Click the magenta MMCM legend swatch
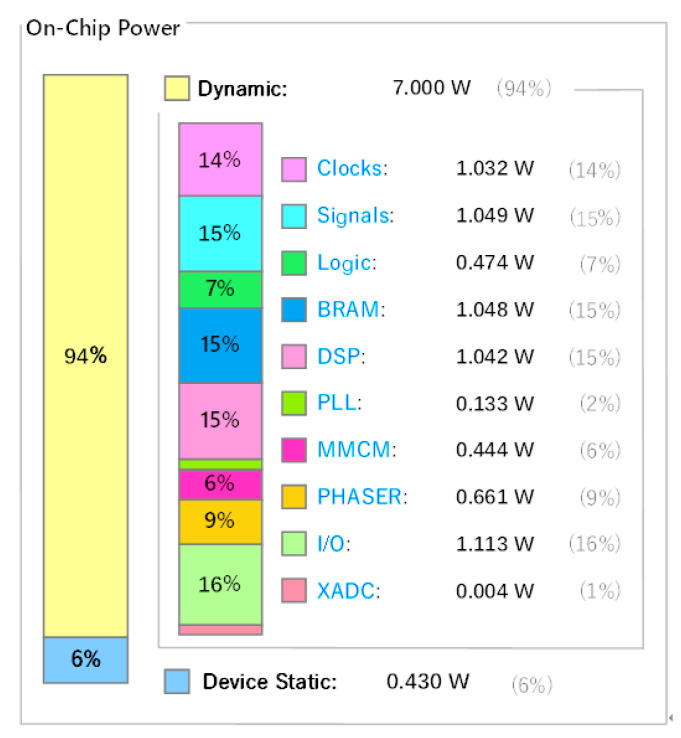The height and width of the screenshot is (738, 681). pos(294,450)
